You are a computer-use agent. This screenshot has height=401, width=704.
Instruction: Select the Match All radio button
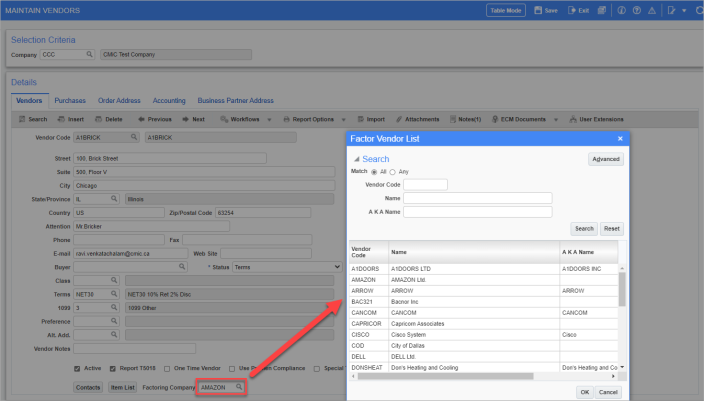click(x=374, y=172)
